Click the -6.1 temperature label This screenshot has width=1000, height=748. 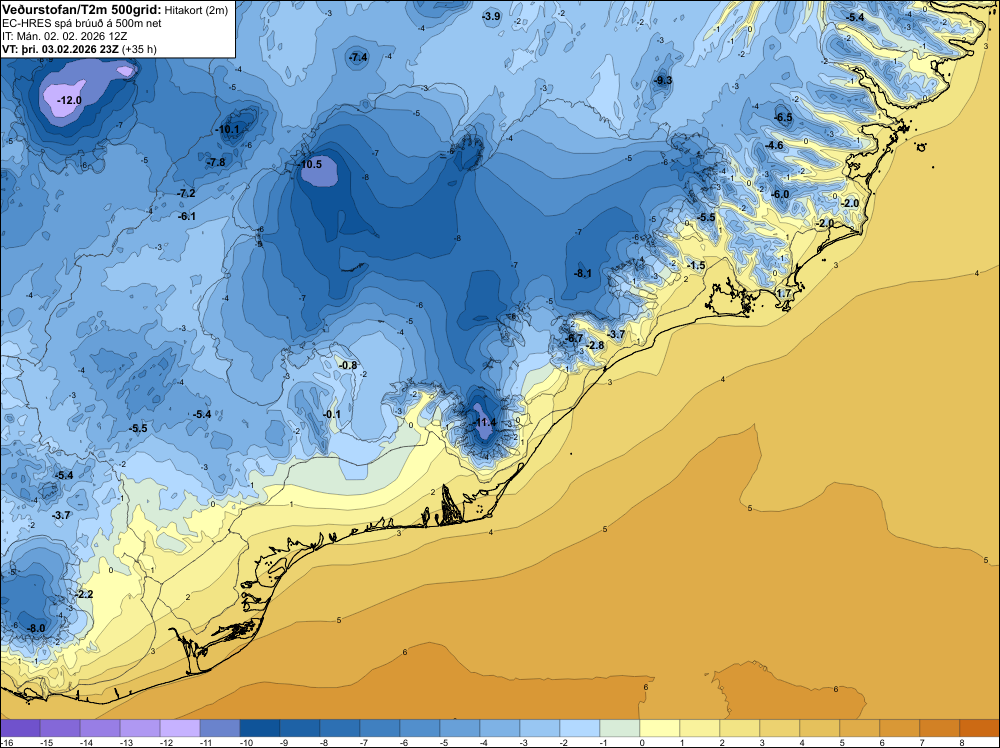[187, 216]
